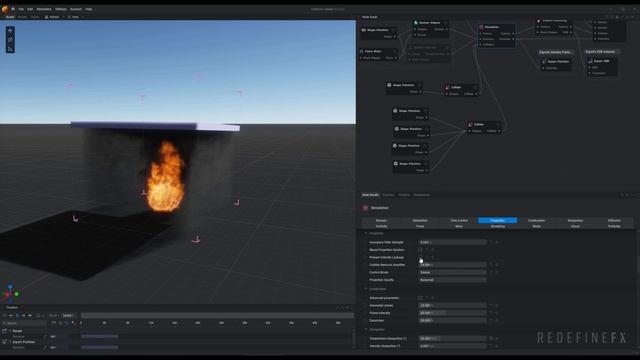Click the force node icon below top-left Shape Primitive

(362, 51)
